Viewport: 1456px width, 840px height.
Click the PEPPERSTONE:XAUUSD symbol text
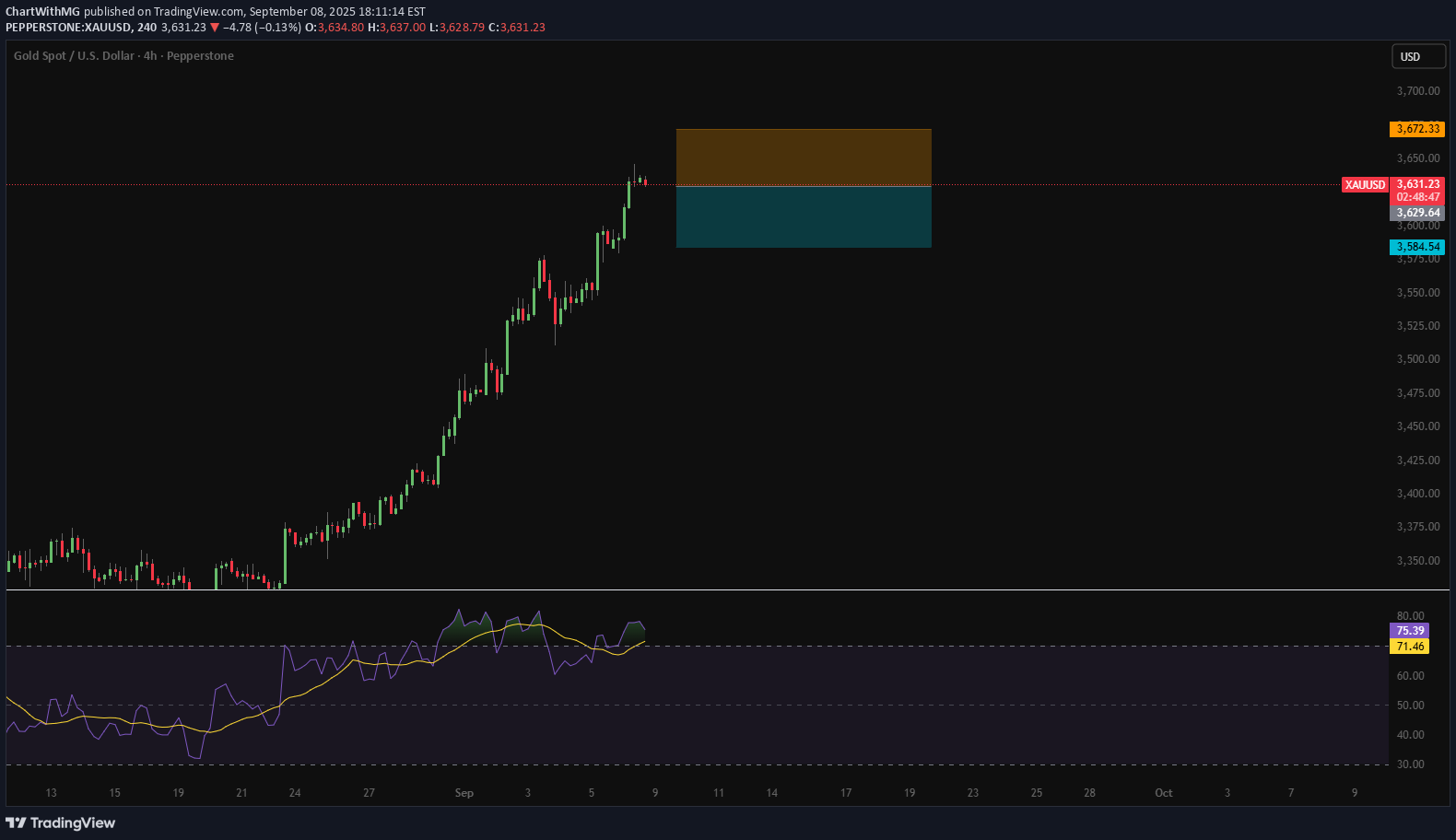(x=69, y=28)
